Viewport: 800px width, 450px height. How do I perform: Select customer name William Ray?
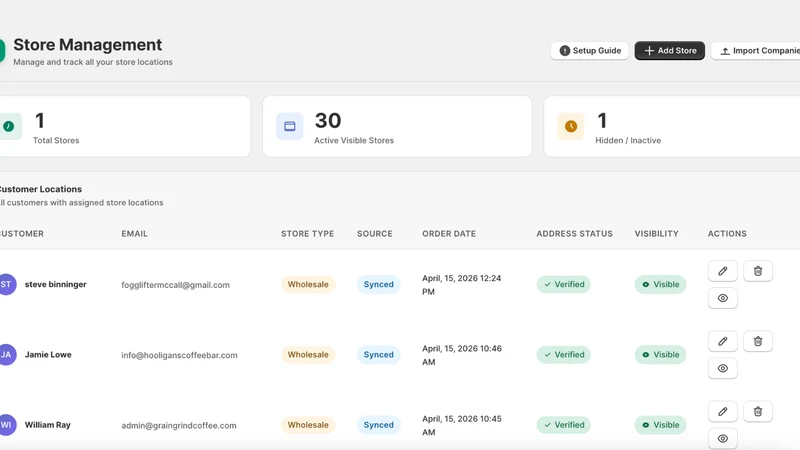tap(47, 425)
